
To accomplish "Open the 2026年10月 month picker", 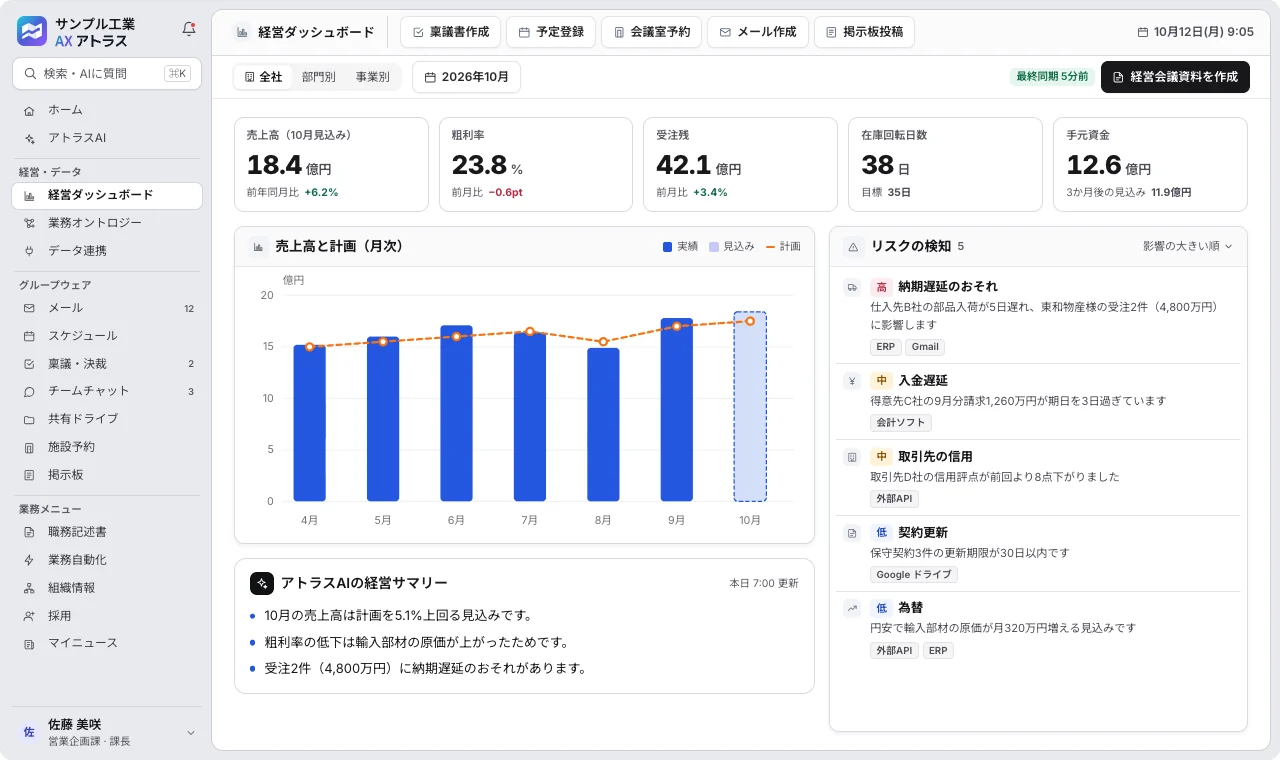I will 466,77.
